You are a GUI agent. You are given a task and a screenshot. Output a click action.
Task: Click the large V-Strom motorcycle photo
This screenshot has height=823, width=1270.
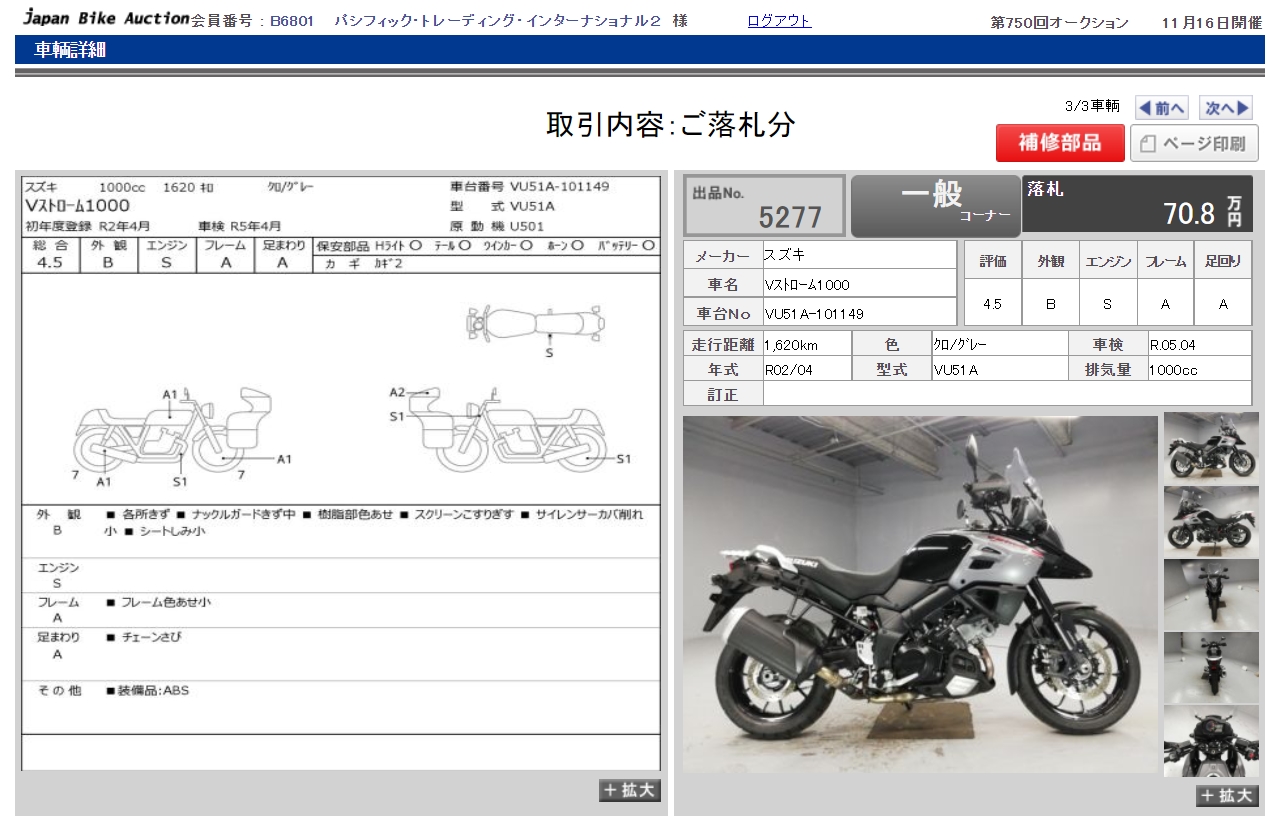[x=920, y=594]
